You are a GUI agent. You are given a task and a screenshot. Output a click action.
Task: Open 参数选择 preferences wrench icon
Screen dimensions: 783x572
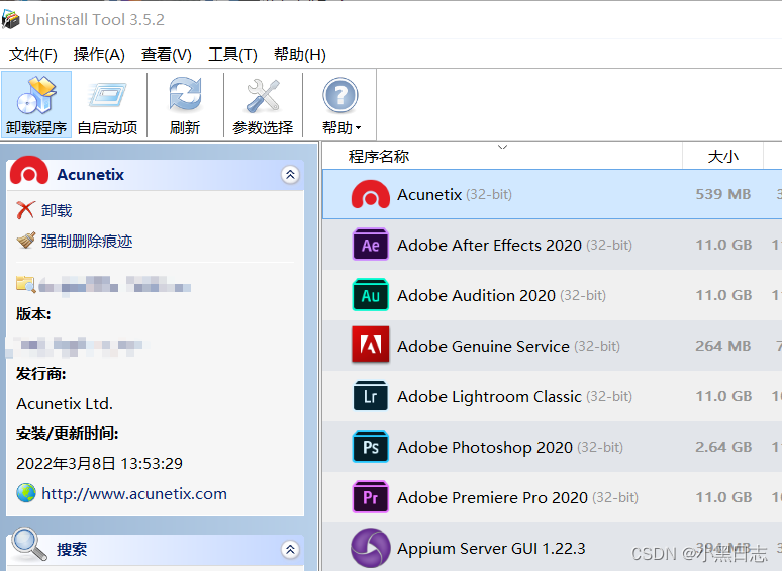pos(263,95)
